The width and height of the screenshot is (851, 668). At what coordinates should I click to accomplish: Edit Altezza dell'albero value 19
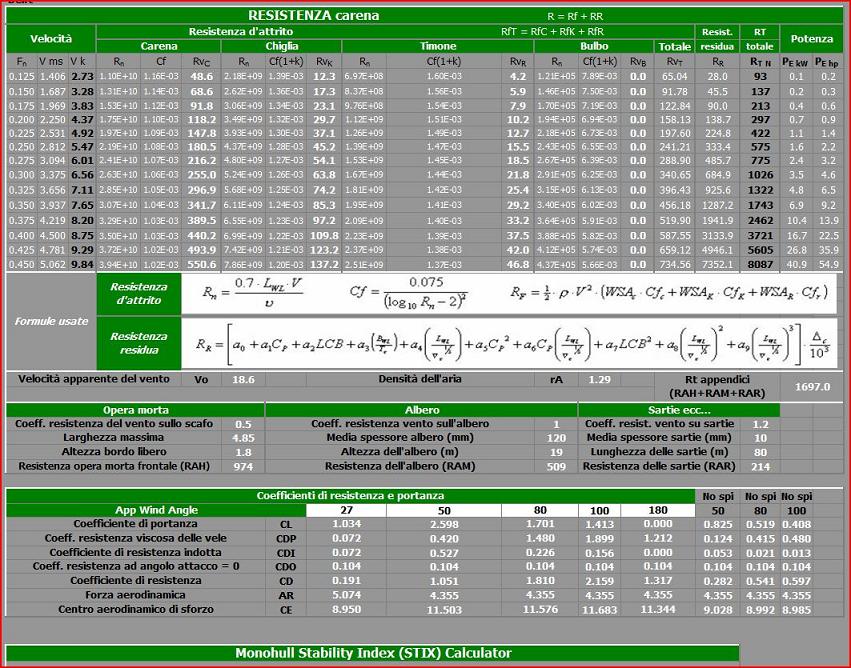[556, 452]
